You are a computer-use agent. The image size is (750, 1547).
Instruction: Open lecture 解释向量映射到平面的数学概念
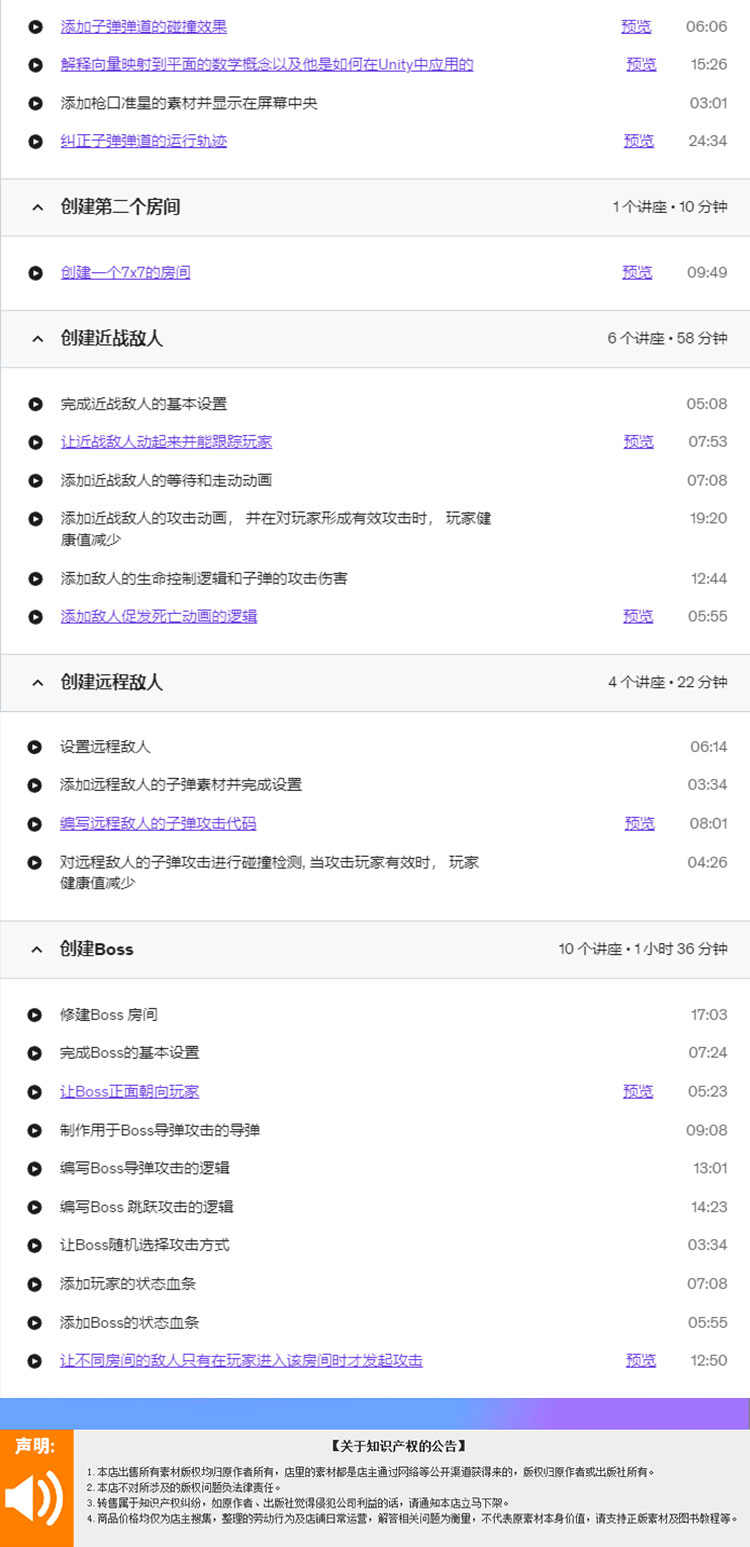(267, 64)
